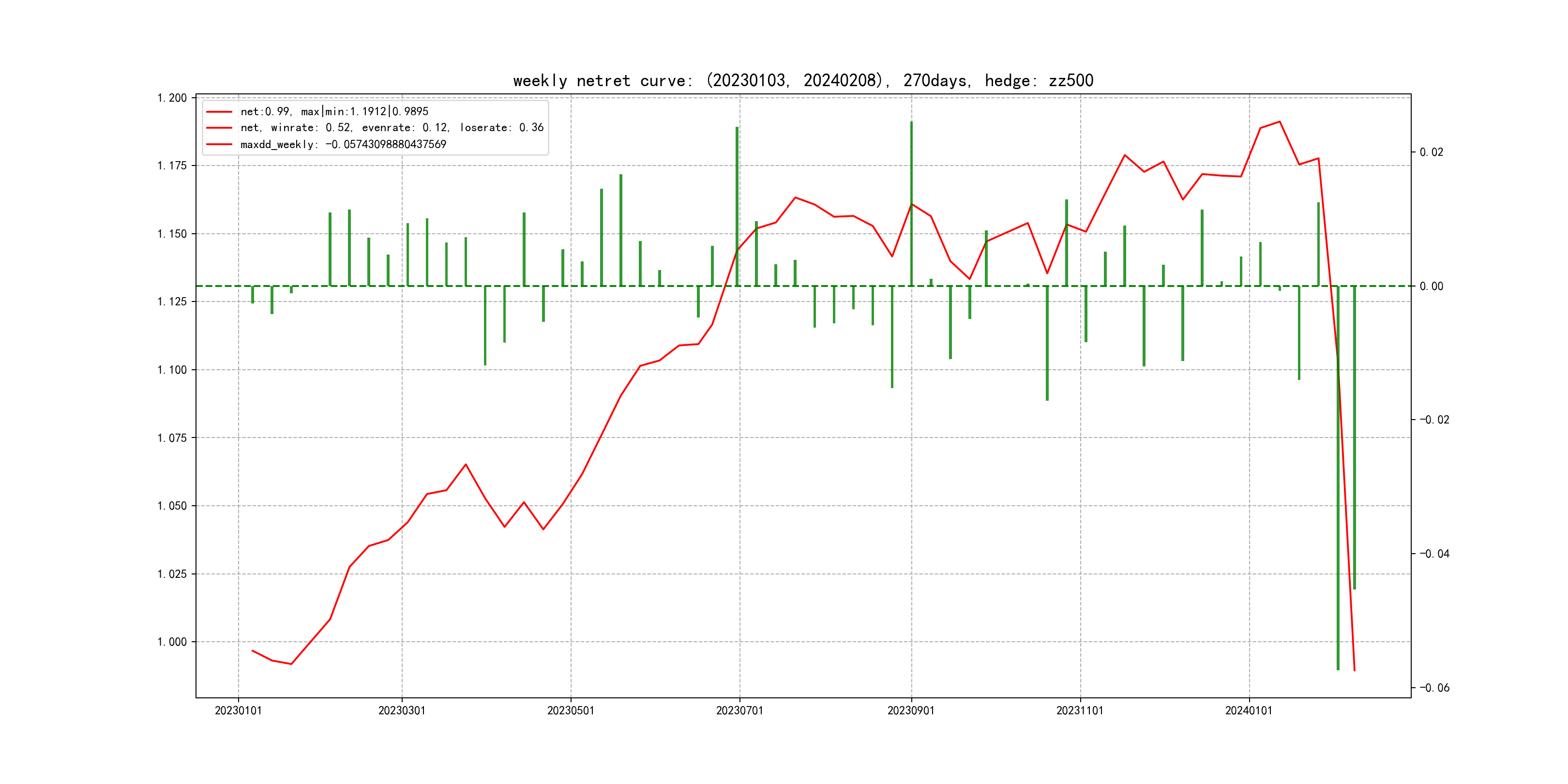The width and height of the screenshot is (1568, 784).
Task: Click the red line swatch beside maxdd_weekly
Action: click(219, 144)
